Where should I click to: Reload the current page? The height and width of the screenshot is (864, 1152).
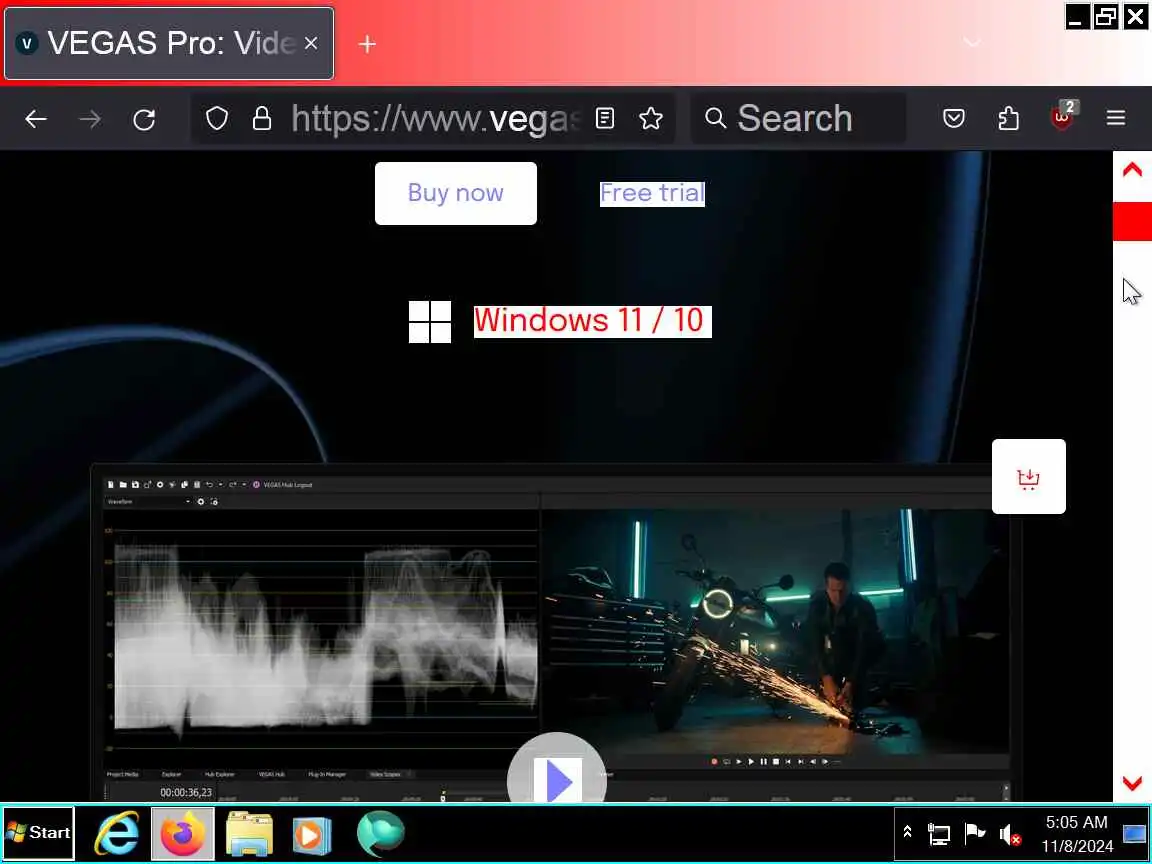tap(144, 119)
